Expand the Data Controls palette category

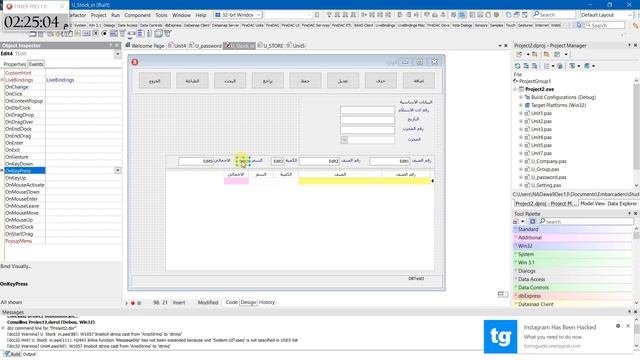516,287
